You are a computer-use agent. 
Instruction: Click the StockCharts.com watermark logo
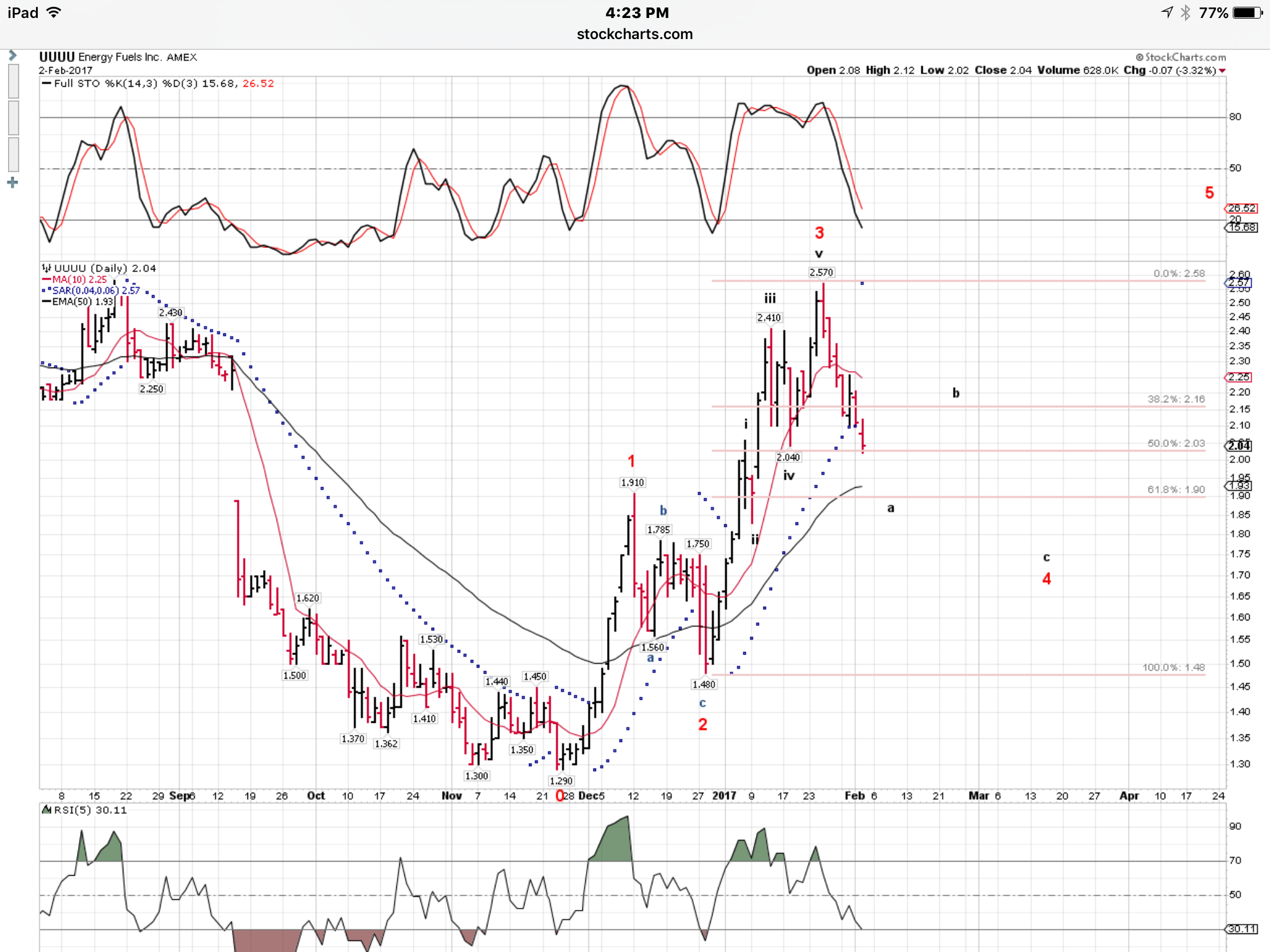[1181, 57]
